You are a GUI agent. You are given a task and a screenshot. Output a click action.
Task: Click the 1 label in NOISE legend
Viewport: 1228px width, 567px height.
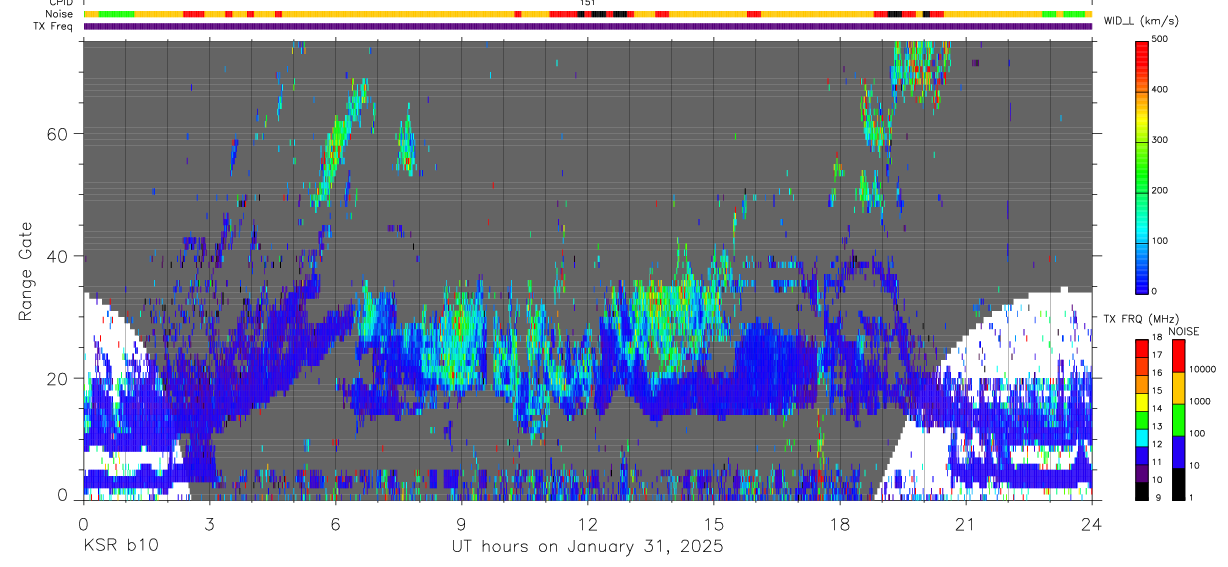pyautogui.click(x=1191, y=497)
